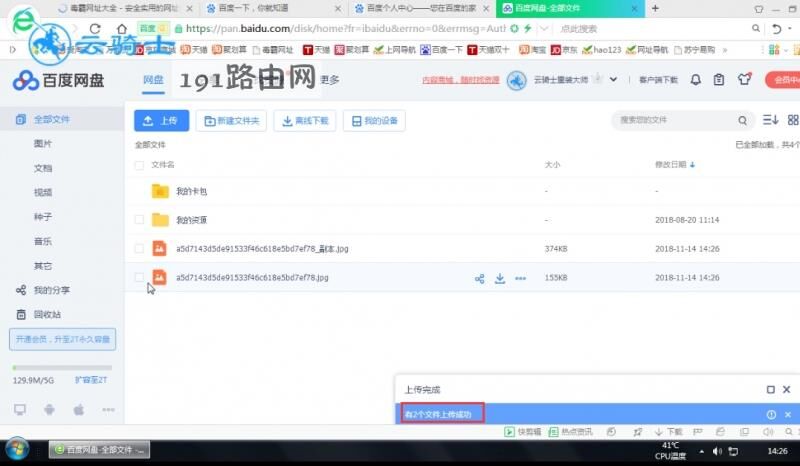Share the a5d7143...ef78.jpg file via share icon
Screen dimensions: 800x466
[480, 278]
